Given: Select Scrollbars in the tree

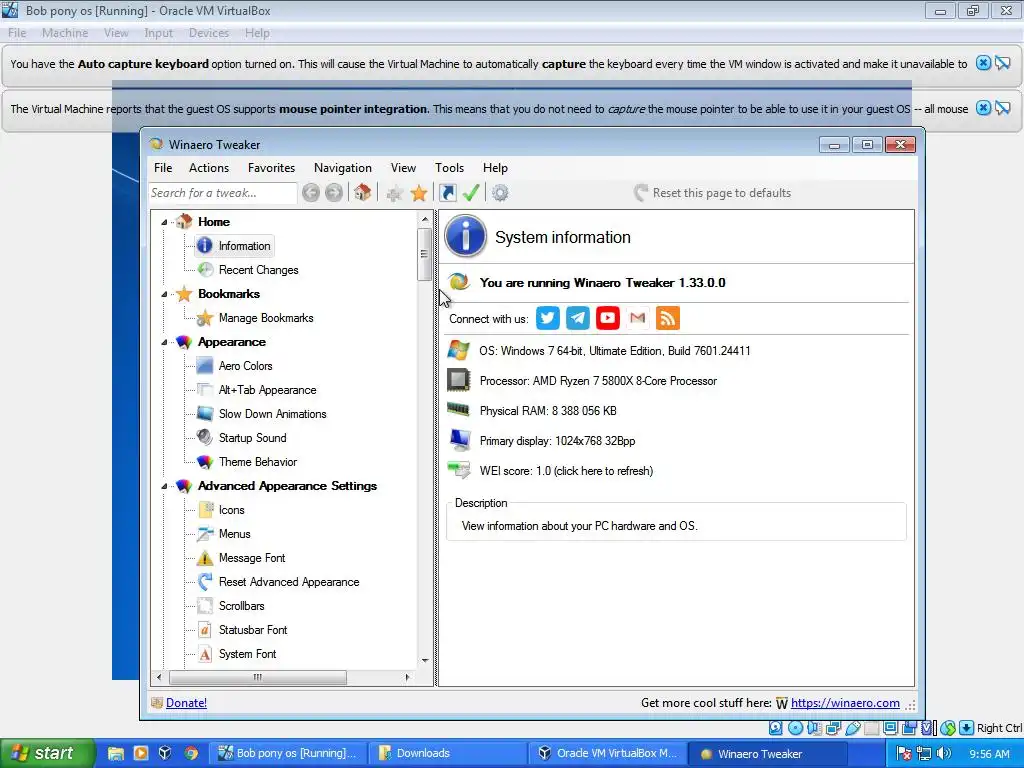Looking at the screenshot, I should tap(241, 606).
